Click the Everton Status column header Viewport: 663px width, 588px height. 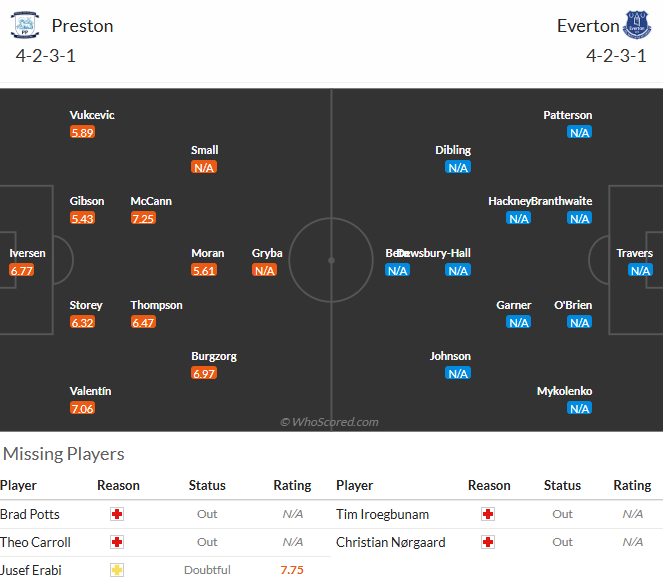click(x=562, y=485)
